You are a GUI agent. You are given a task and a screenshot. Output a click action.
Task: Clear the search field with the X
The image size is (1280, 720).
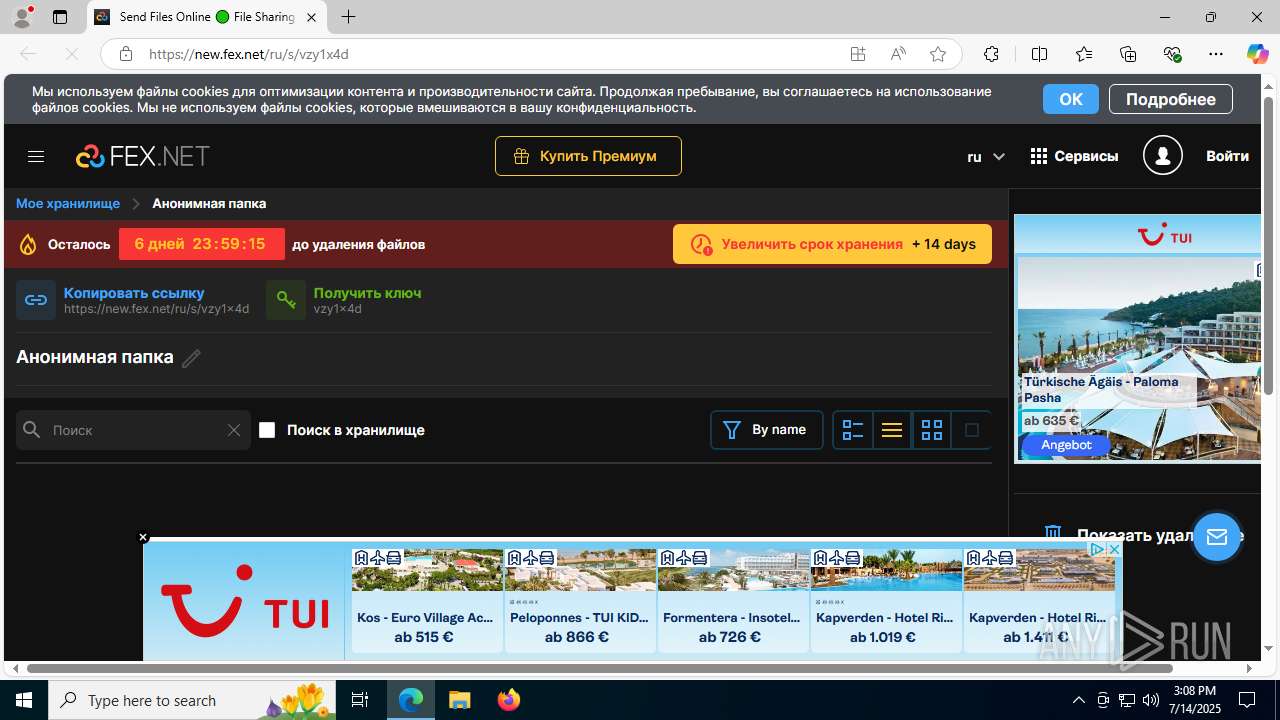pyautogui.click(x=233, y=430)
